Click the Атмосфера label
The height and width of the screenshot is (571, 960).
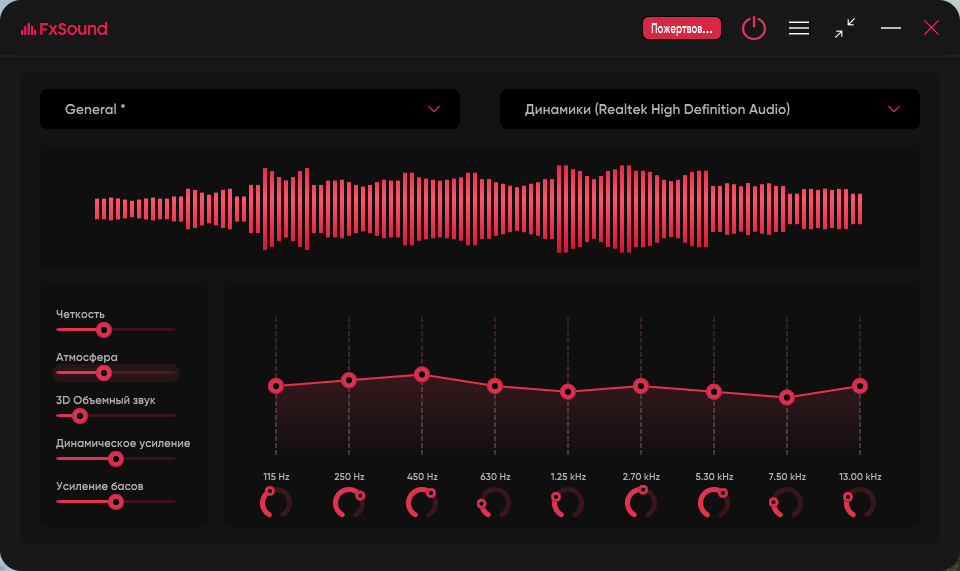(86, 357)
